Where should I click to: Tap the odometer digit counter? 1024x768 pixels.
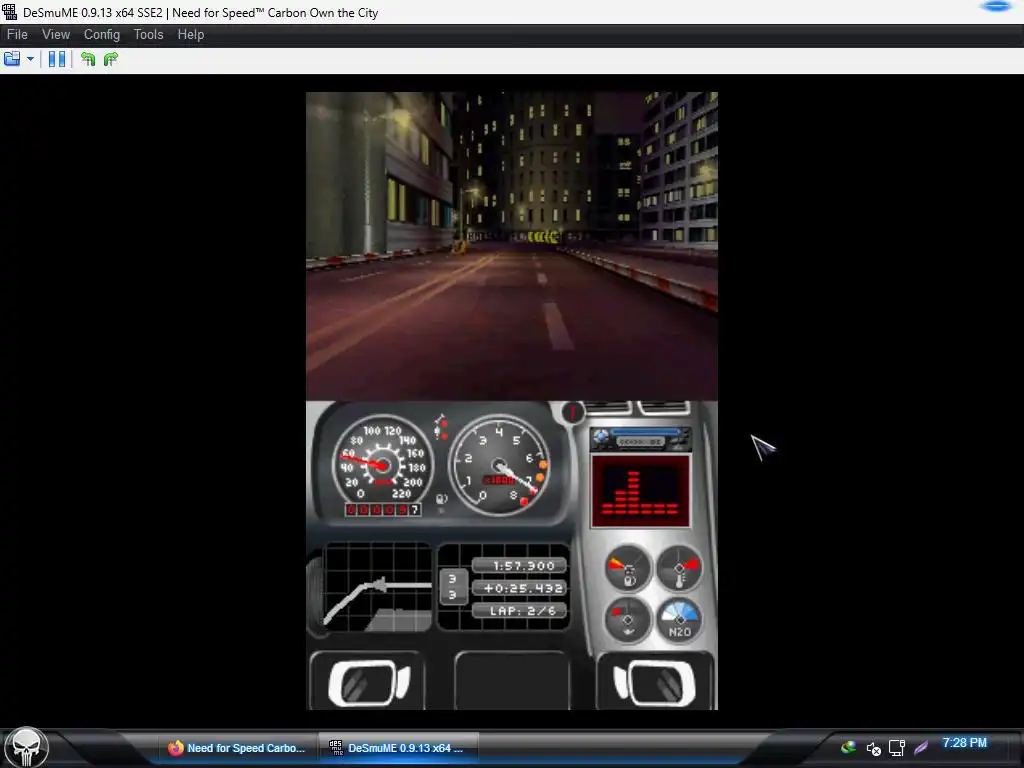coord(383,509)
